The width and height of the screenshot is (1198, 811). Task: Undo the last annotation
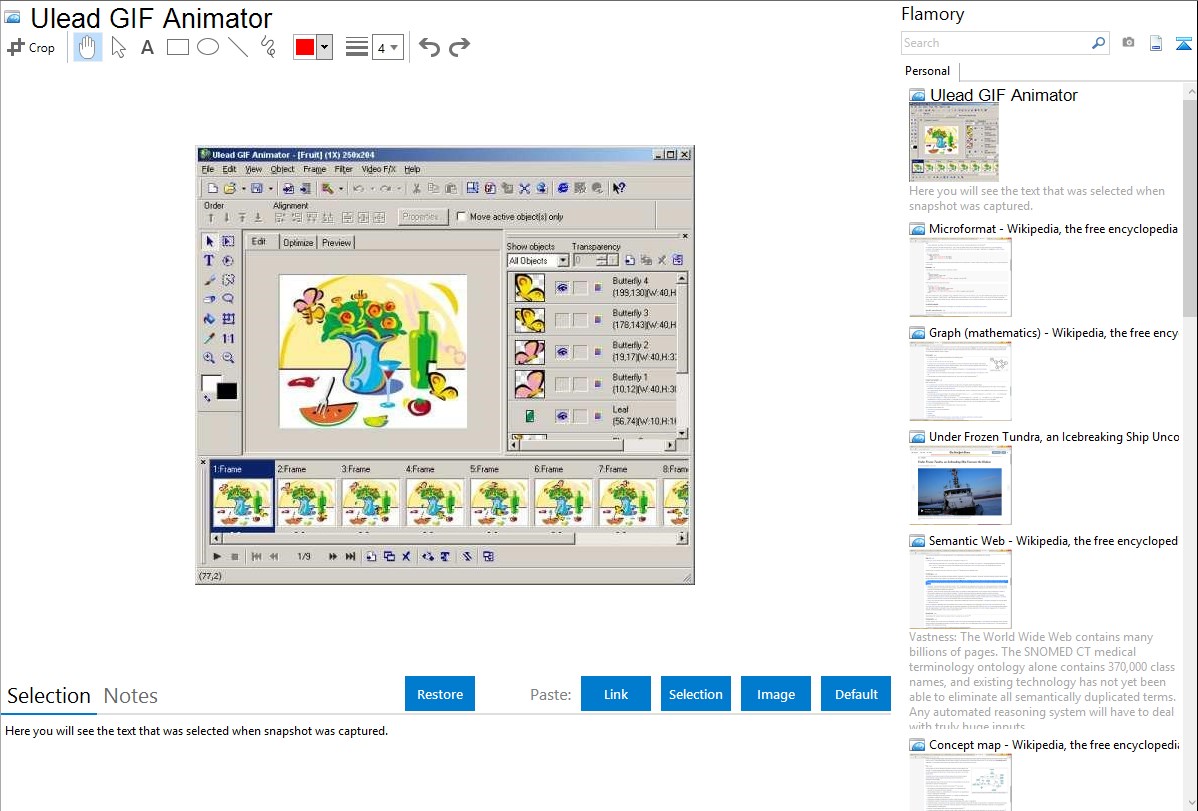click(x=429, y=47)
